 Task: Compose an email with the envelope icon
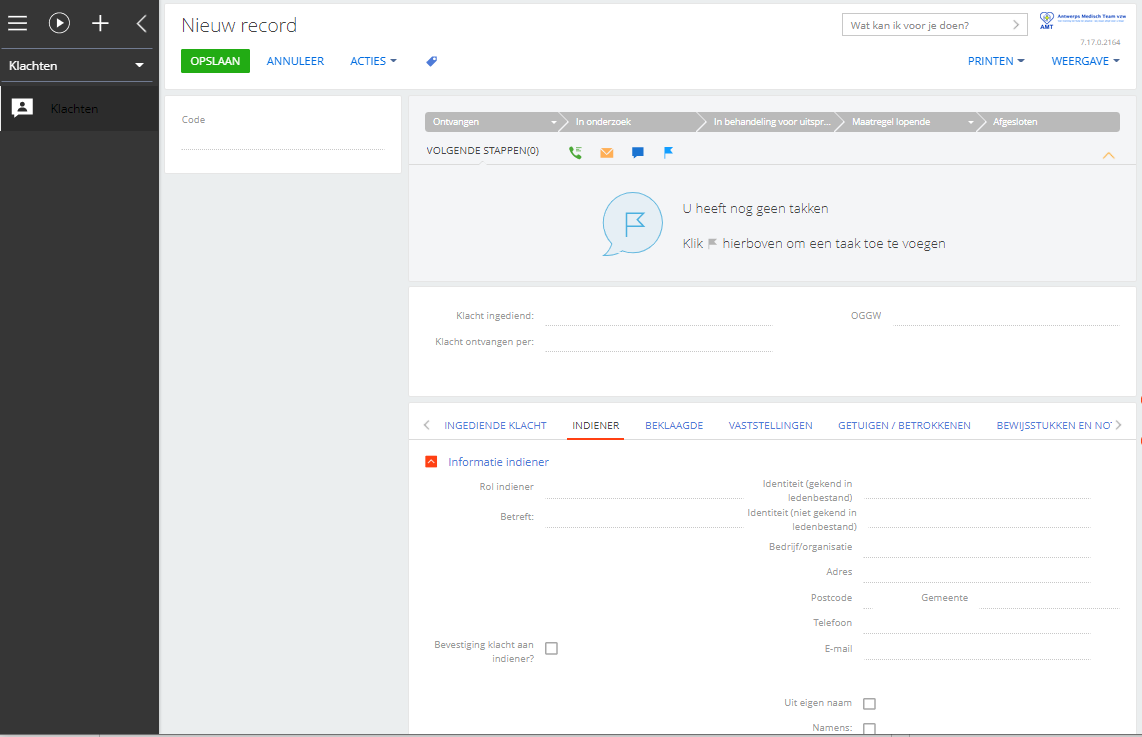click(x=607, y=152)
